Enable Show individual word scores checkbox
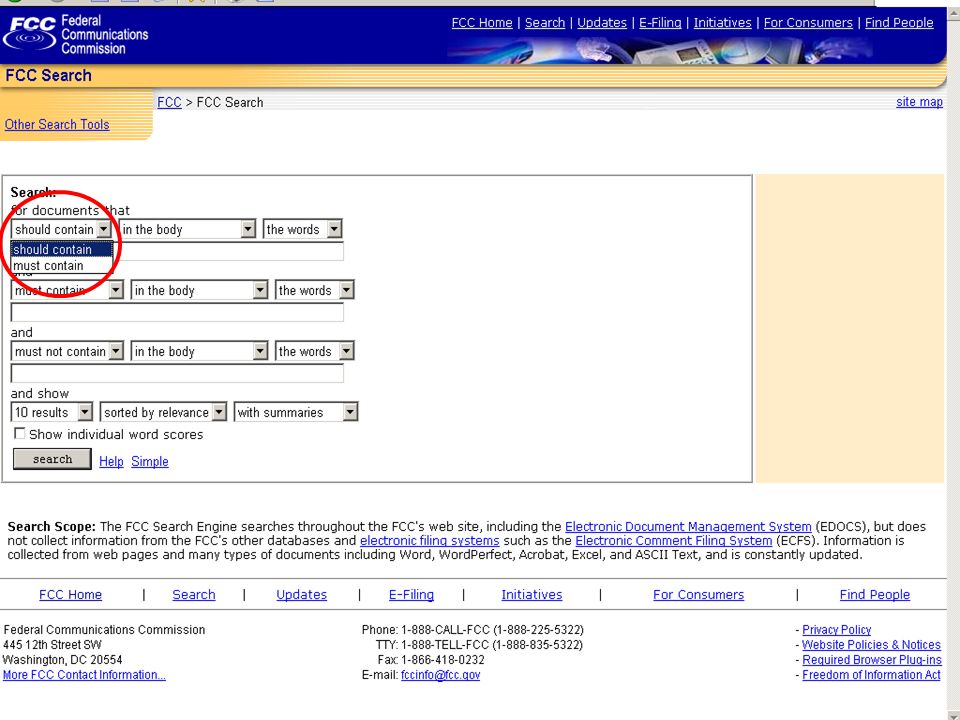The image size is (960, 720). tap(20, 433)
